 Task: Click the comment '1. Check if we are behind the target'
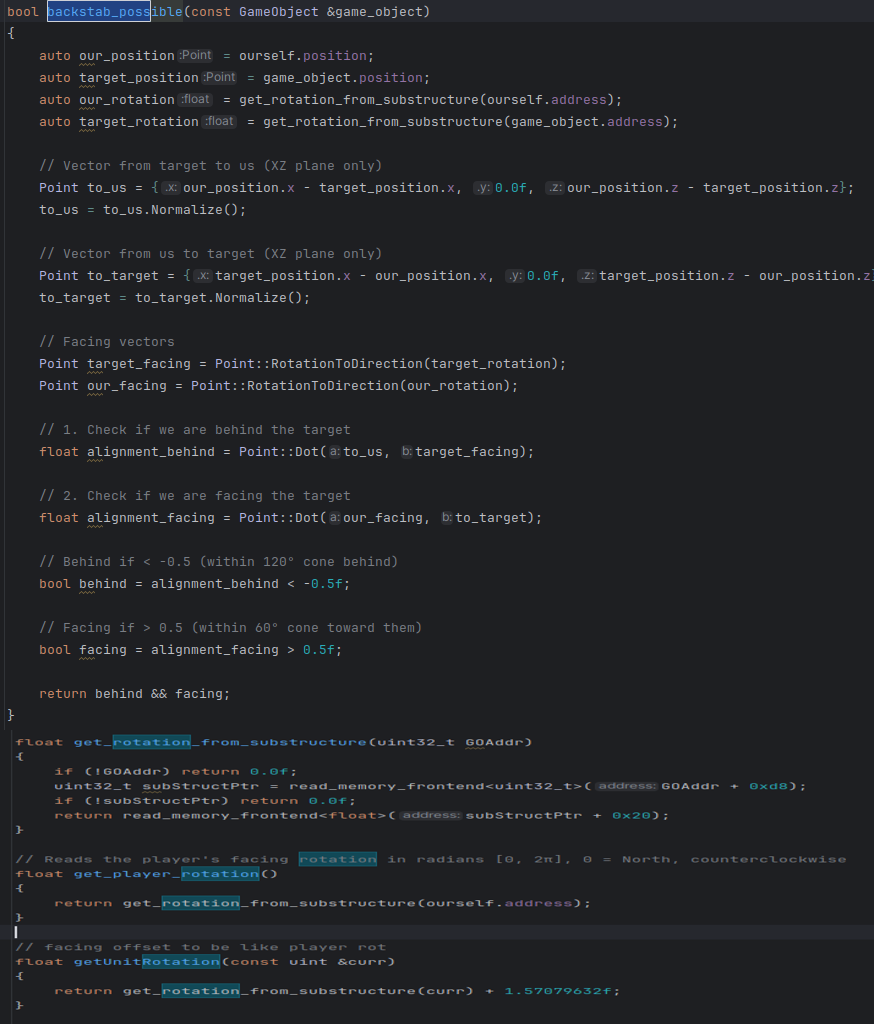195,430
